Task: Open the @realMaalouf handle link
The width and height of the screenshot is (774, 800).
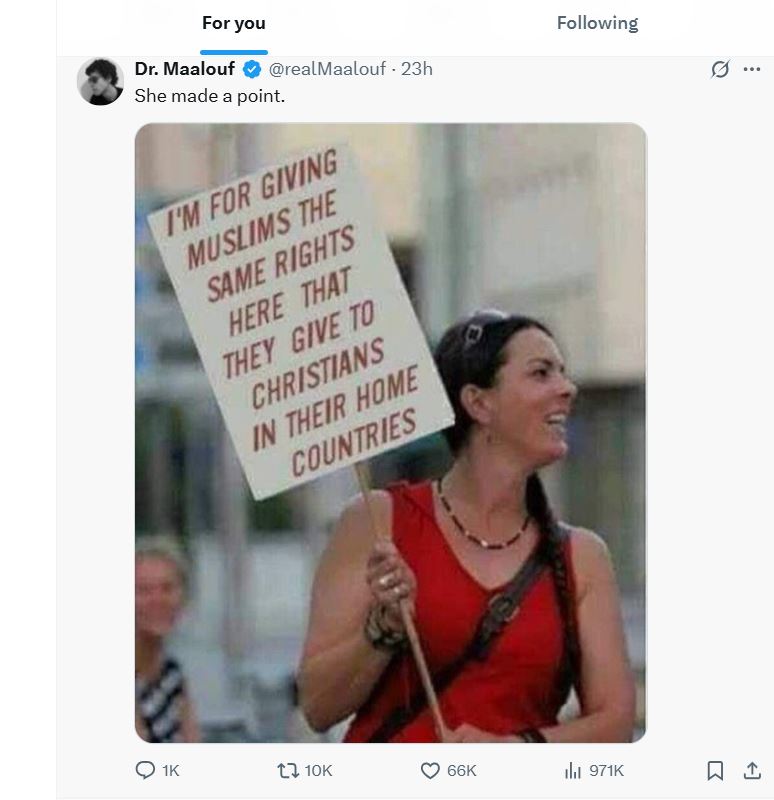Action: (x=326, y=69)
